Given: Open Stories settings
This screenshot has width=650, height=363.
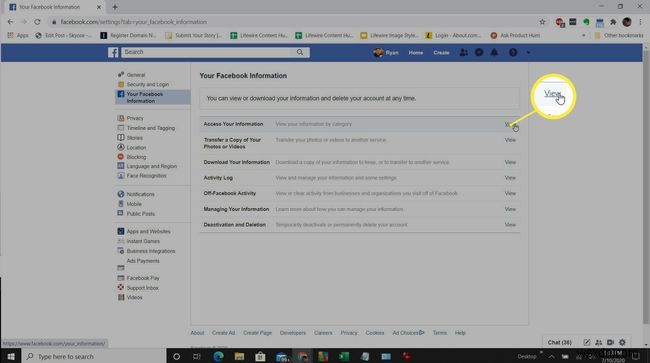Looking at the screenshot, I should (x=134, y=138).
